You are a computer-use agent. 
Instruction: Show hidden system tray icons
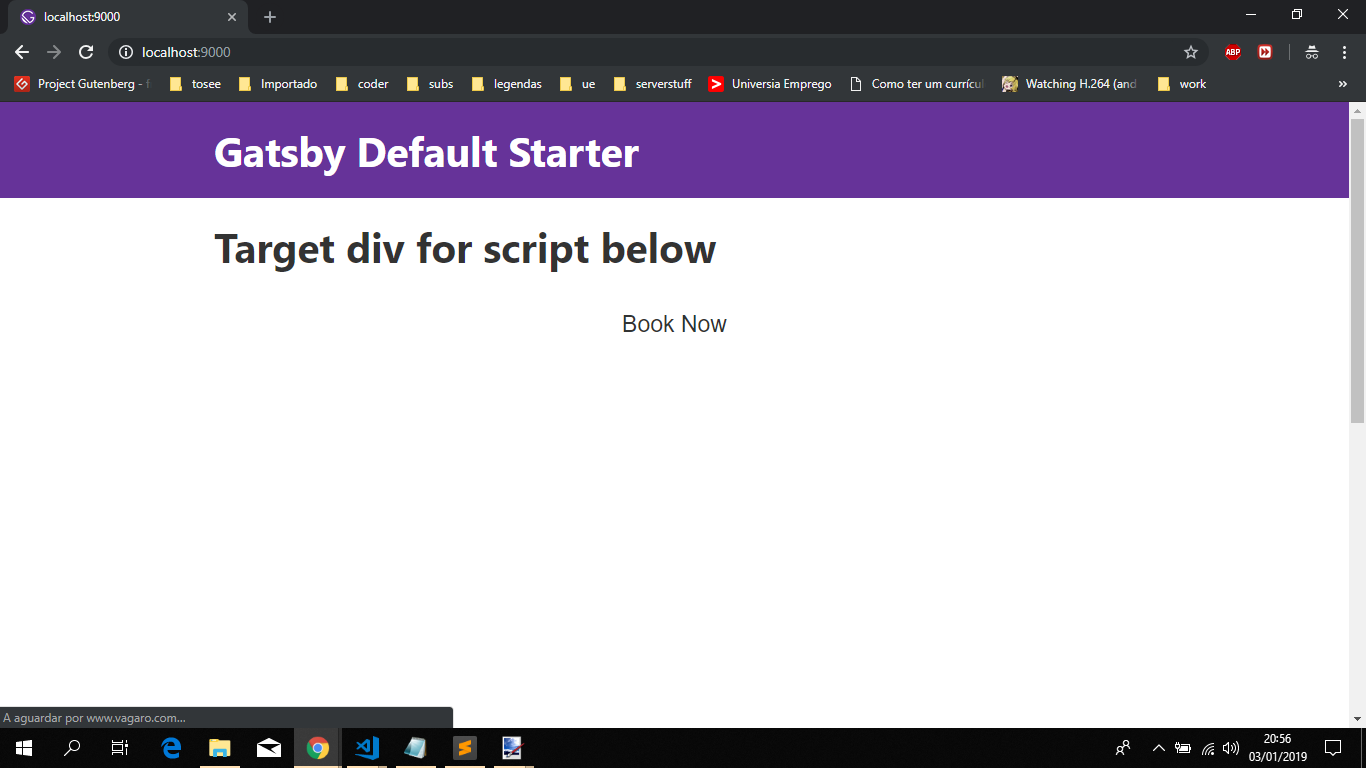pyautogui.click(x=1159, y=748)
